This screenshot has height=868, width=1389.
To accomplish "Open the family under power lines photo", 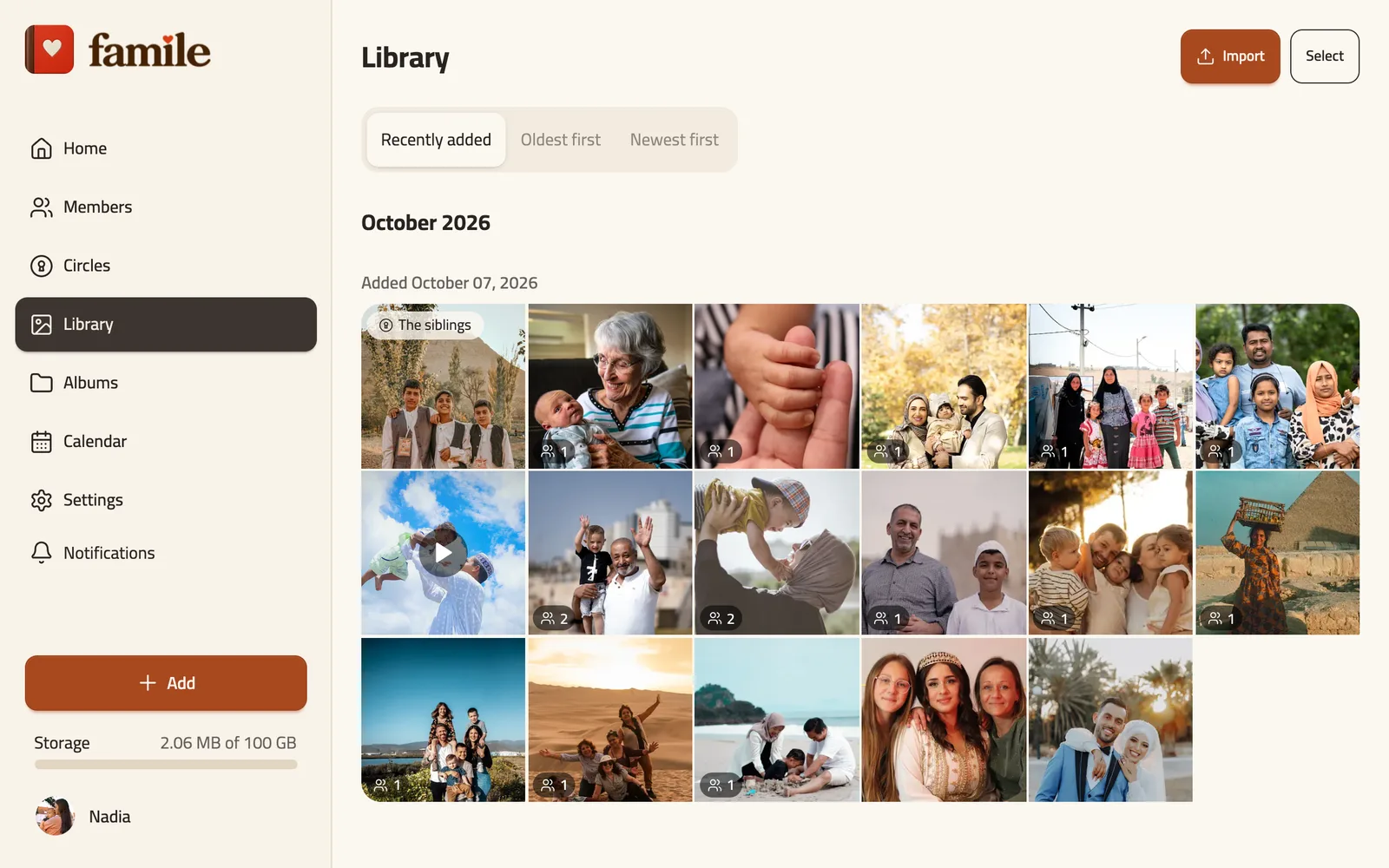I will pyautogui.click(x=1110, y=386).
